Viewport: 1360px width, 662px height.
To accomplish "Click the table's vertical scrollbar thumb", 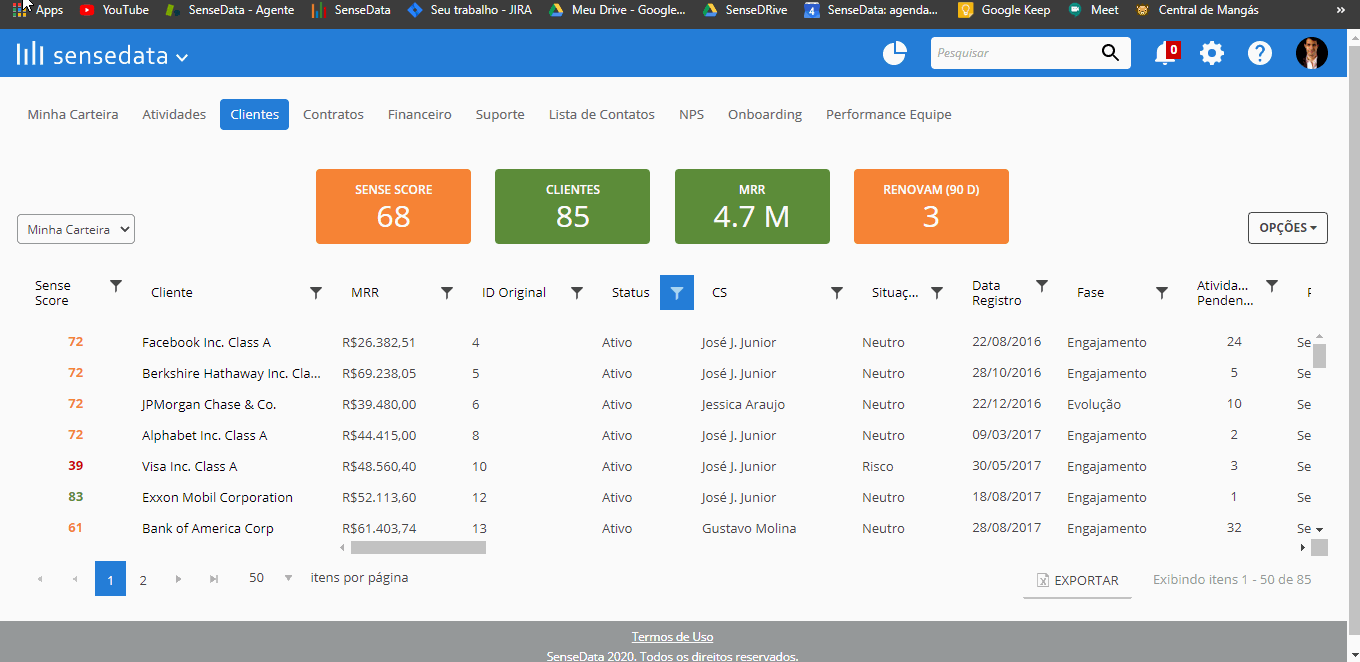I will click(x=1319, y=356).
